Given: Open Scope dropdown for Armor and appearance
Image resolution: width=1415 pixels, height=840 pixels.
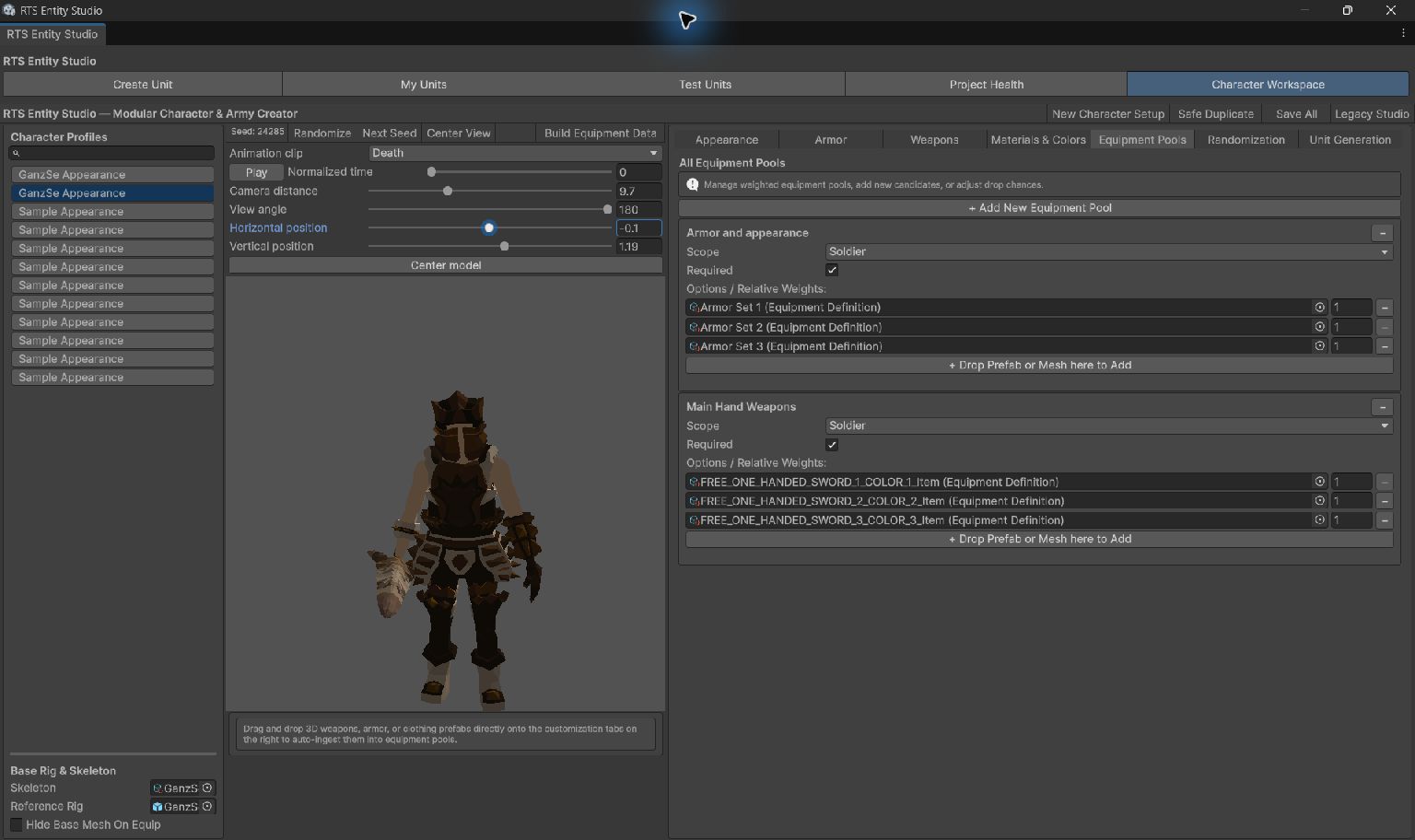Looking at the screenshot, I should coord(1108,252).
